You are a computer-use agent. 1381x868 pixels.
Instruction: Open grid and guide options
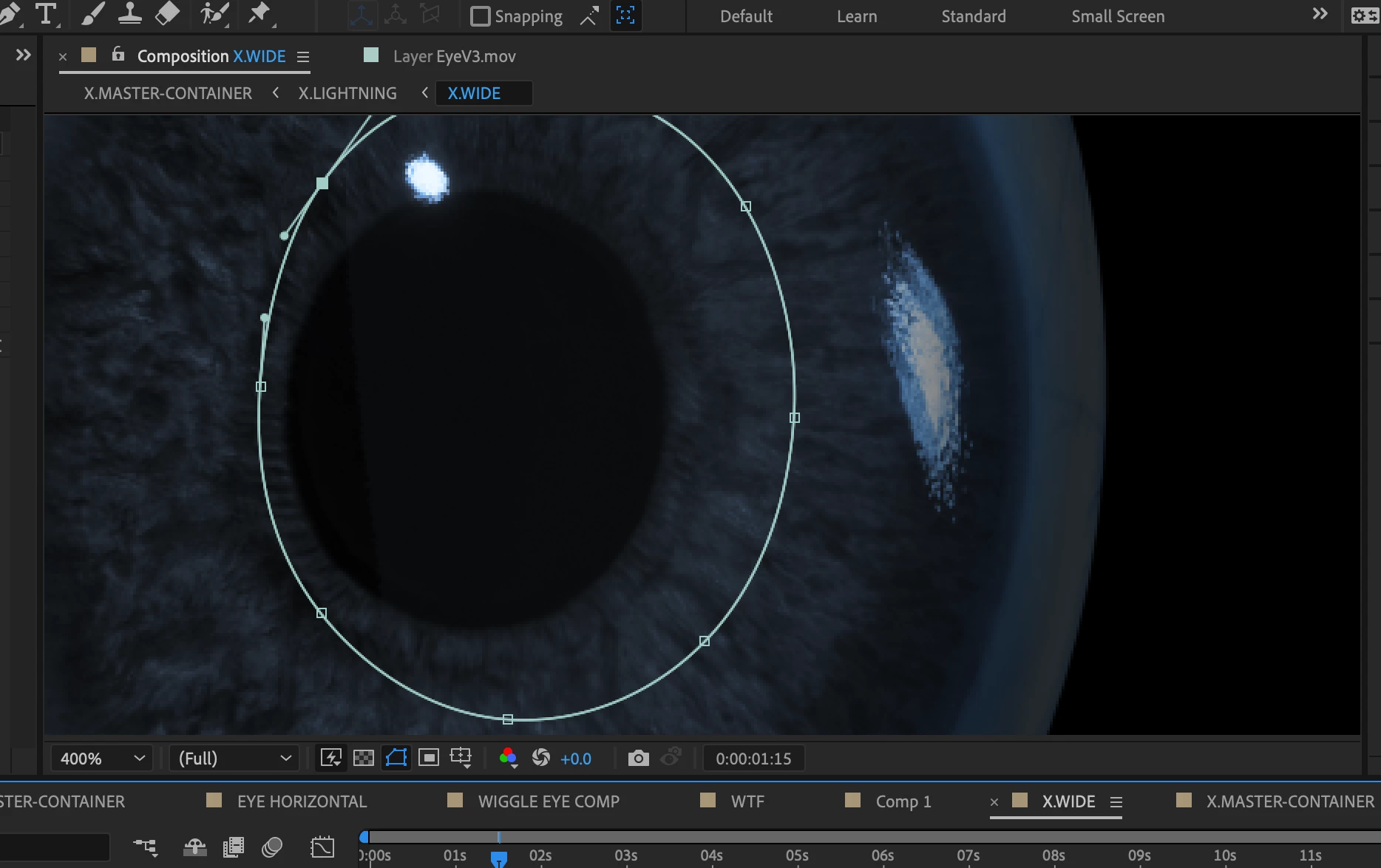coord(461,758)
